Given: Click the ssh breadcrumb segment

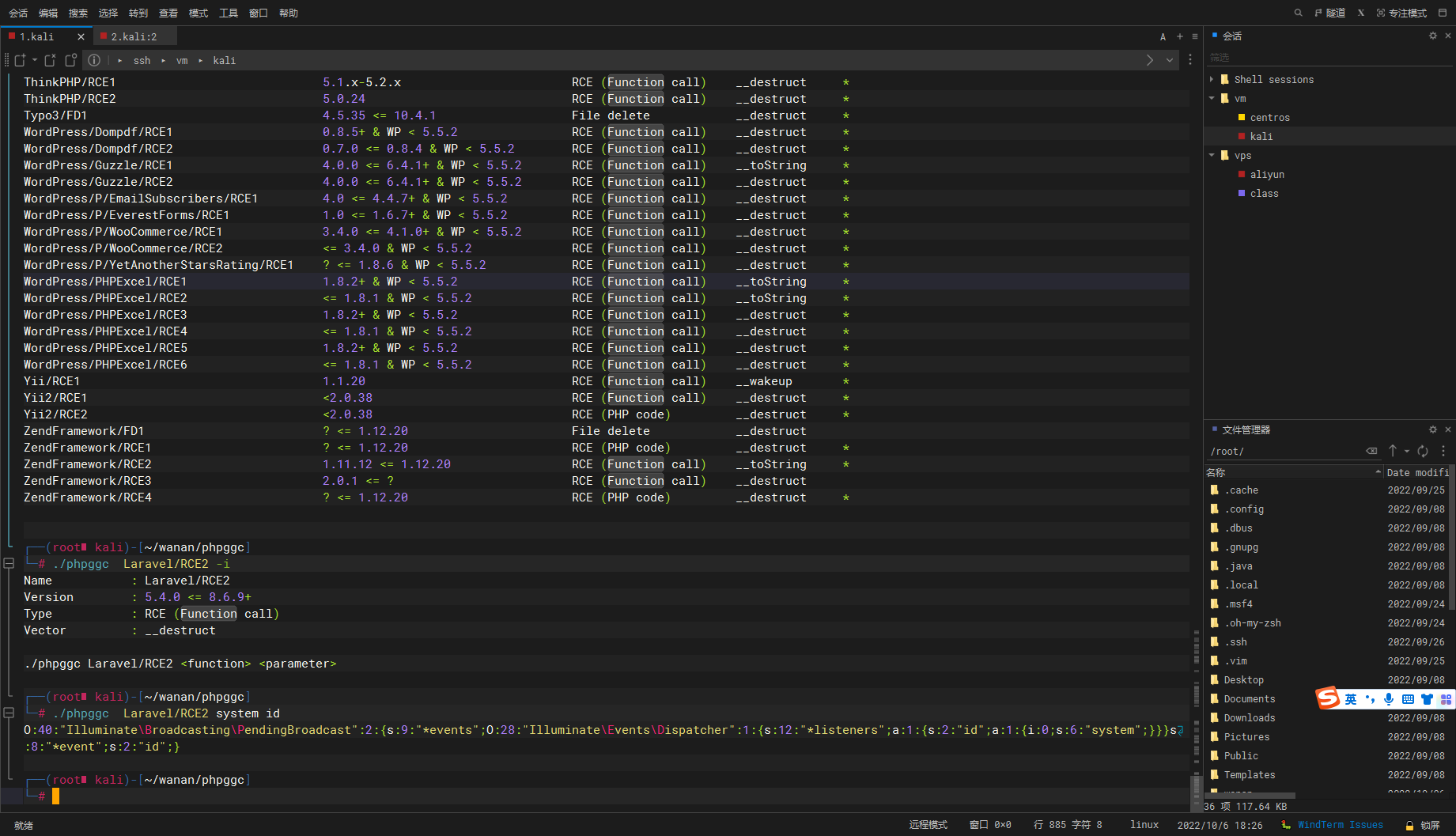Looking at the screenshot, I should click(x=142, y=60).
